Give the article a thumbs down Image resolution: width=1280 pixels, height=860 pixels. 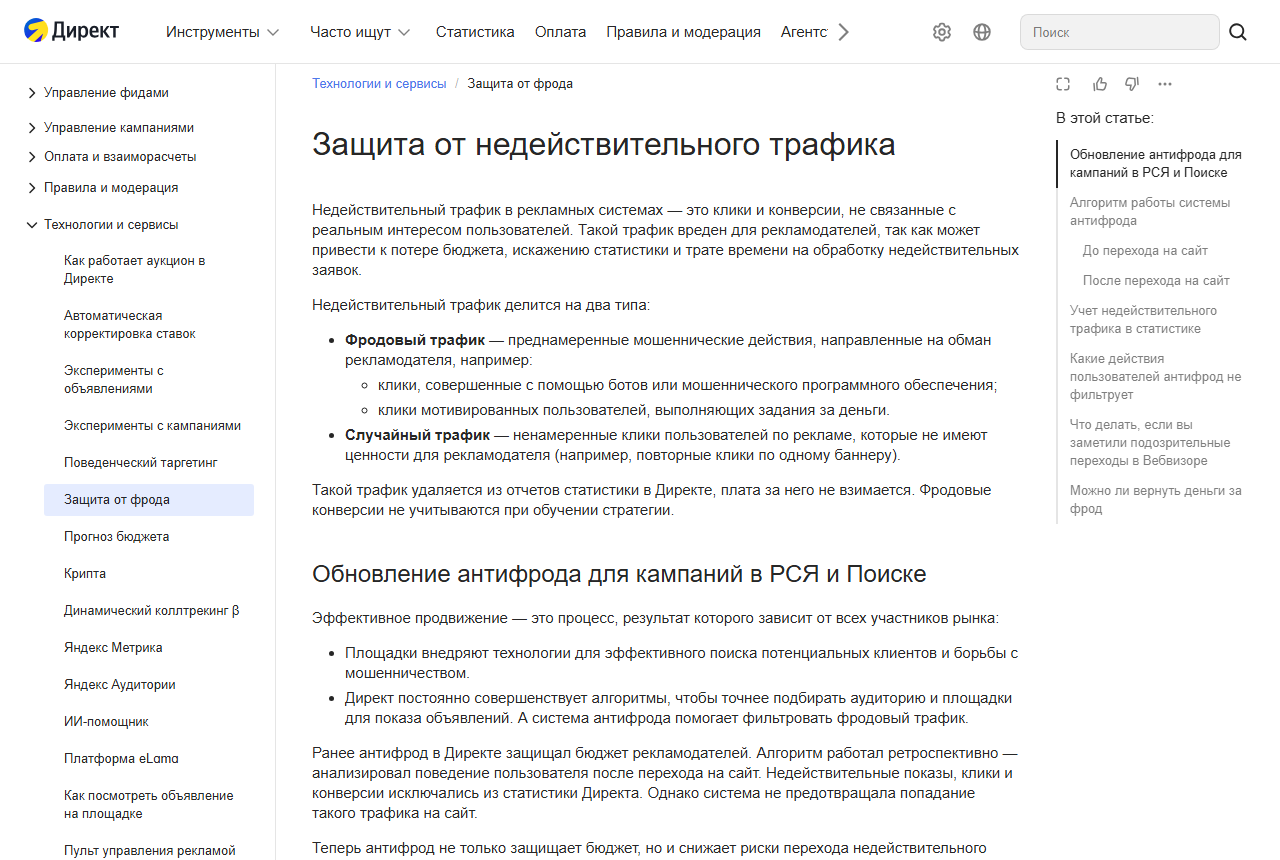click(1132, 84)
